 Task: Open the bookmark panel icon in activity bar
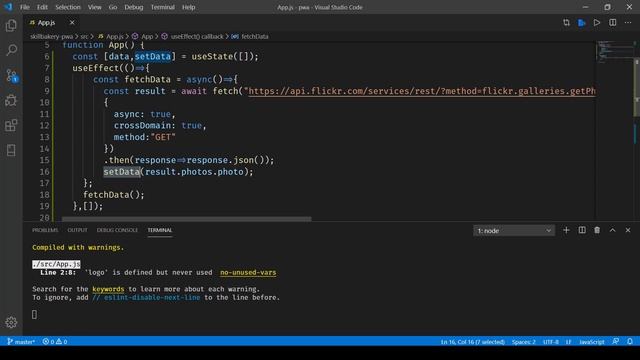coord(11,150)
